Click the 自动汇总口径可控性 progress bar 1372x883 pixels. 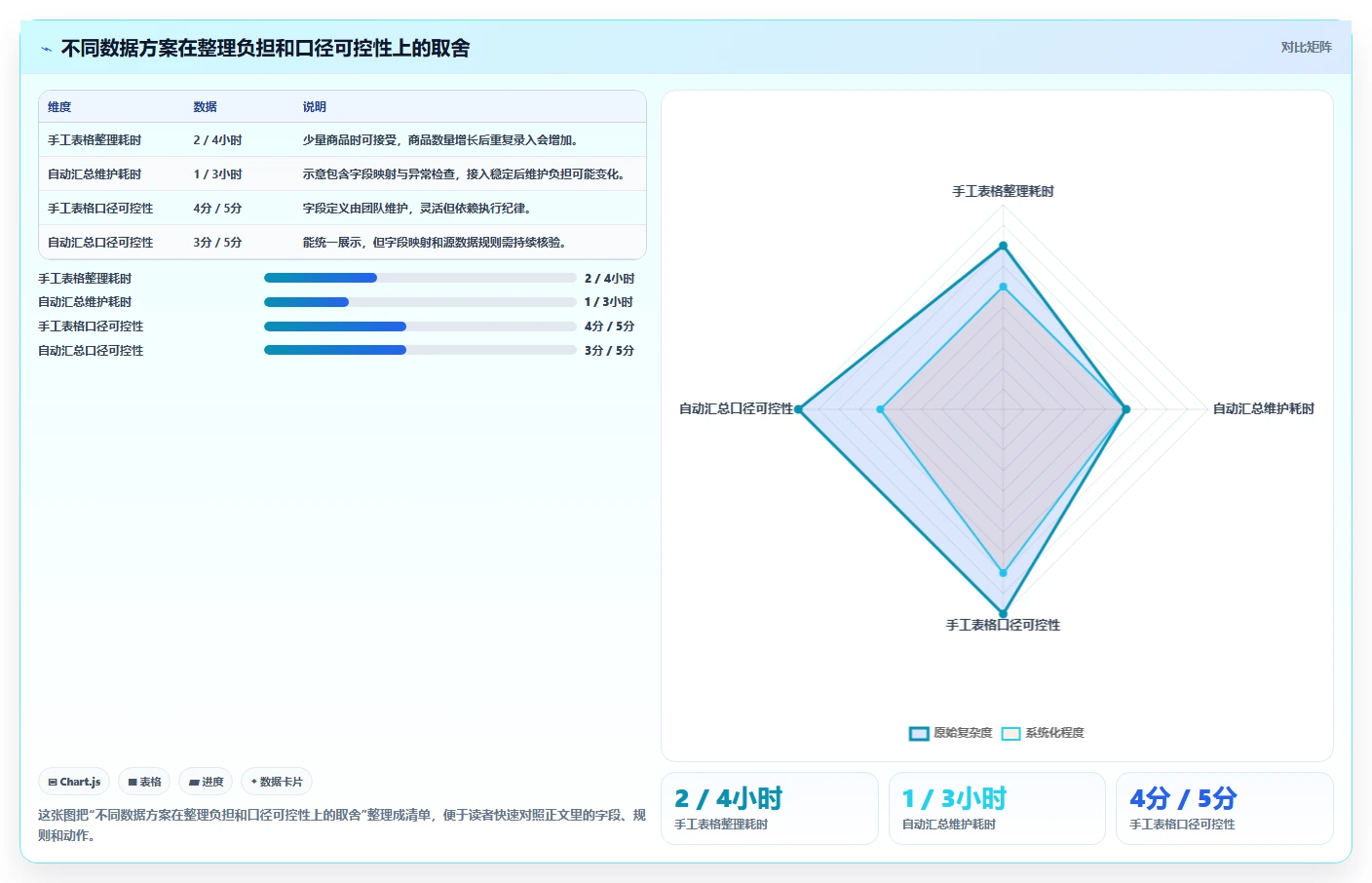tap(420, 350)
